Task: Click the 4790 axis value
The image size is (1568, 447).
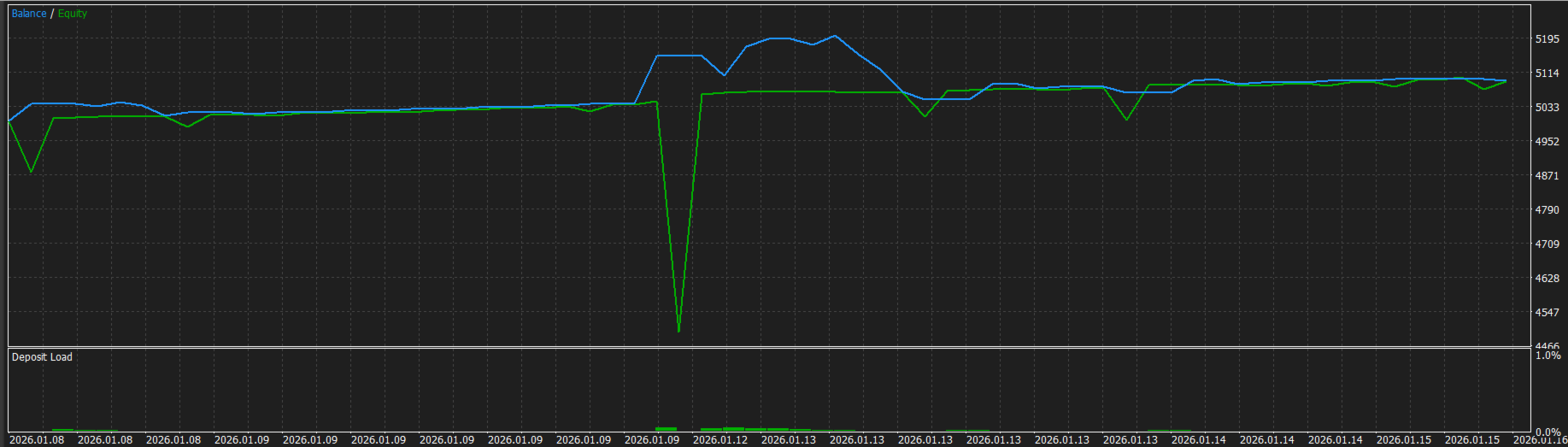Action: tap(1547, 210)
